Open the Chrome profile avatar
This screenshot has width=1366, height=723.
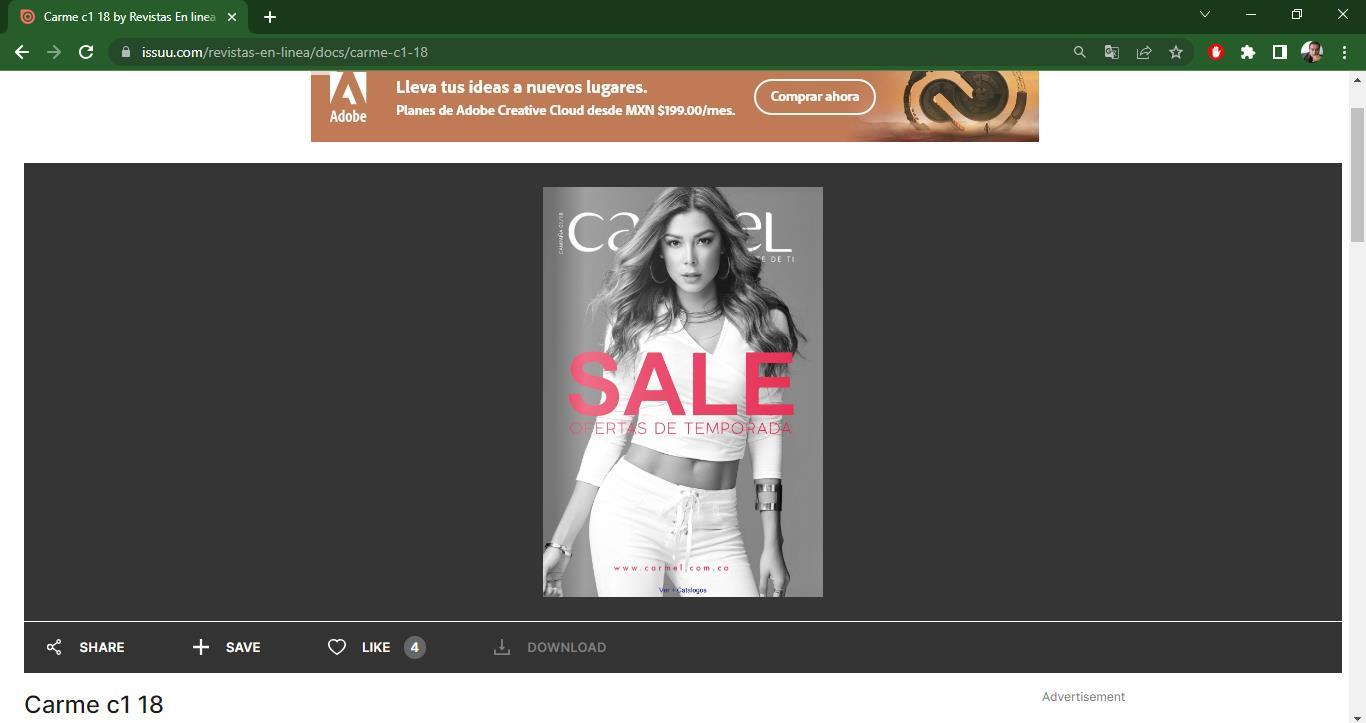[1312, 52]
